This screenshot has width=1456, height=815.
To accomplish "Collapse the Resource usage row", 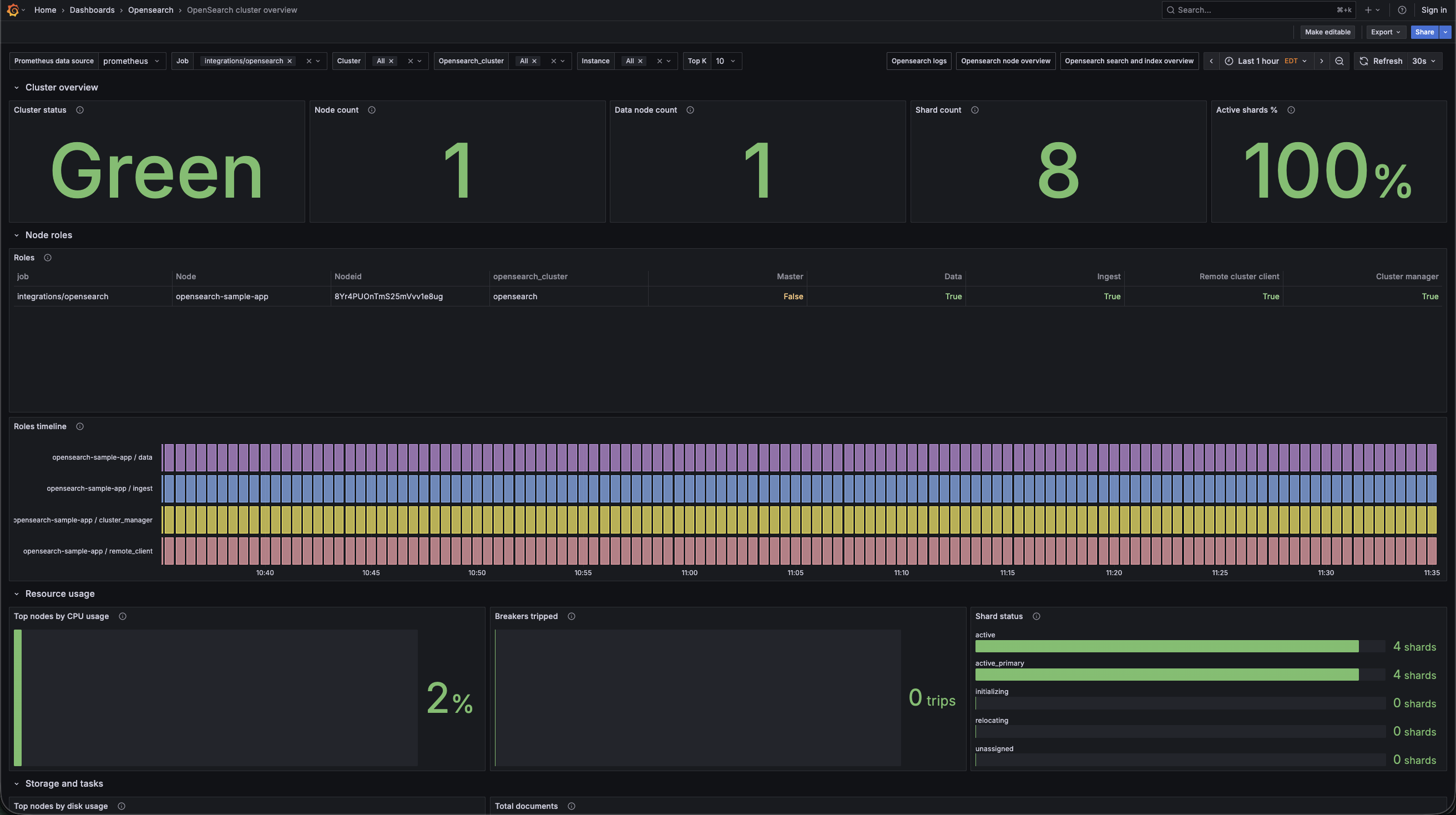I will click(x=17, y=594).
